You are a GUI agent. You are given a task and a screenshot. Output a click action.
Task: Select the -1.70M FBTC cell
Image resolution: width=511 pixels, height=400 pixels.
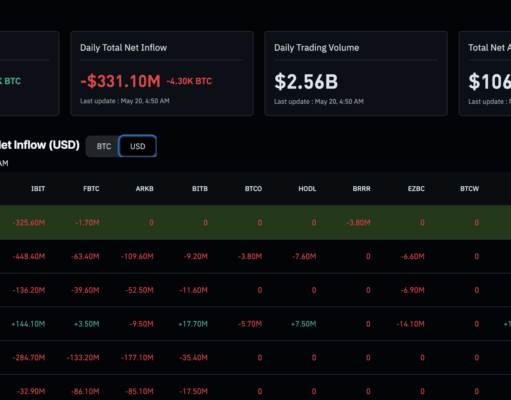pyautogui.click(x=87, y=223)
